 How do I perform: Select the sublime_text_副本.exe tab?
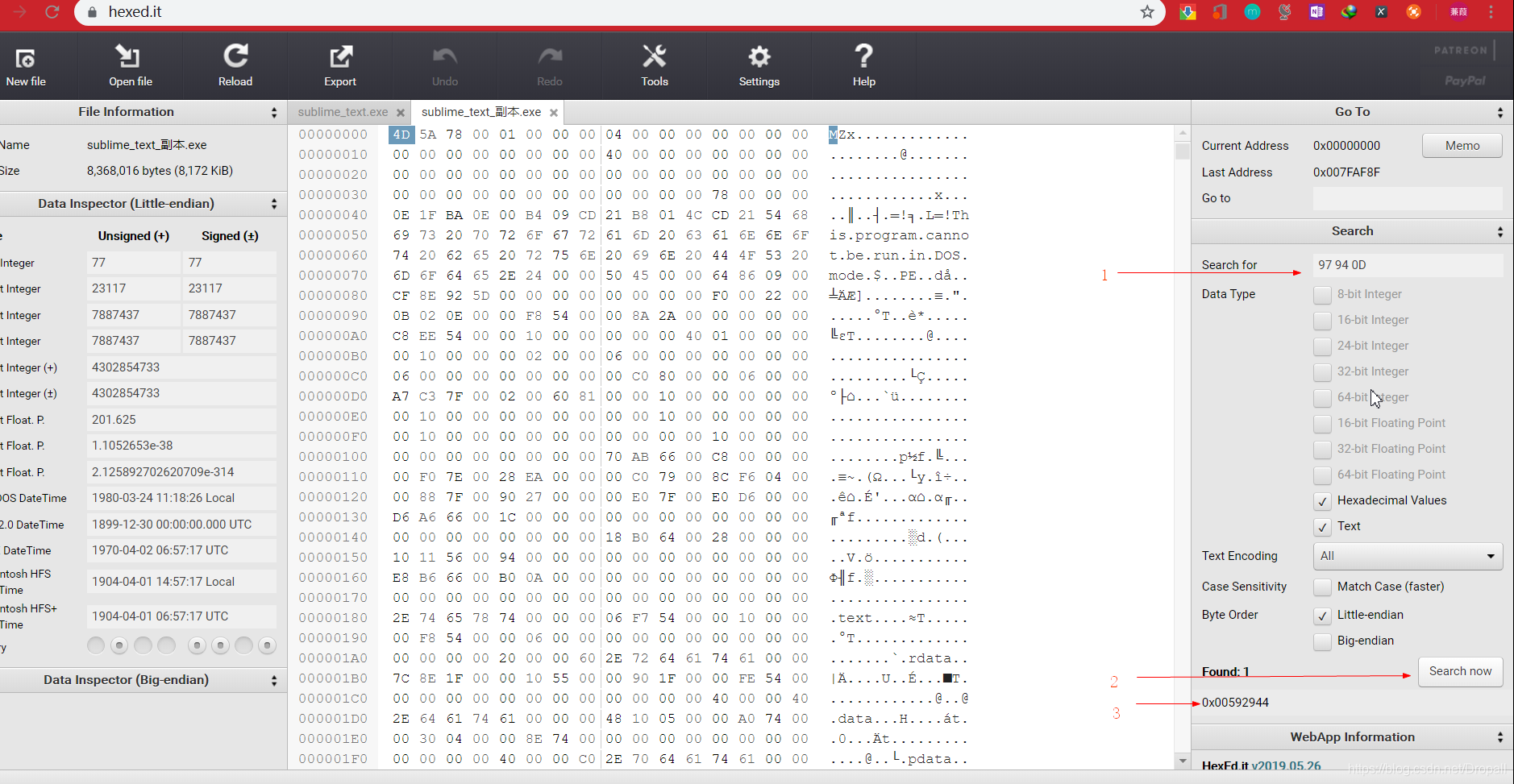(x=481, y=112)
